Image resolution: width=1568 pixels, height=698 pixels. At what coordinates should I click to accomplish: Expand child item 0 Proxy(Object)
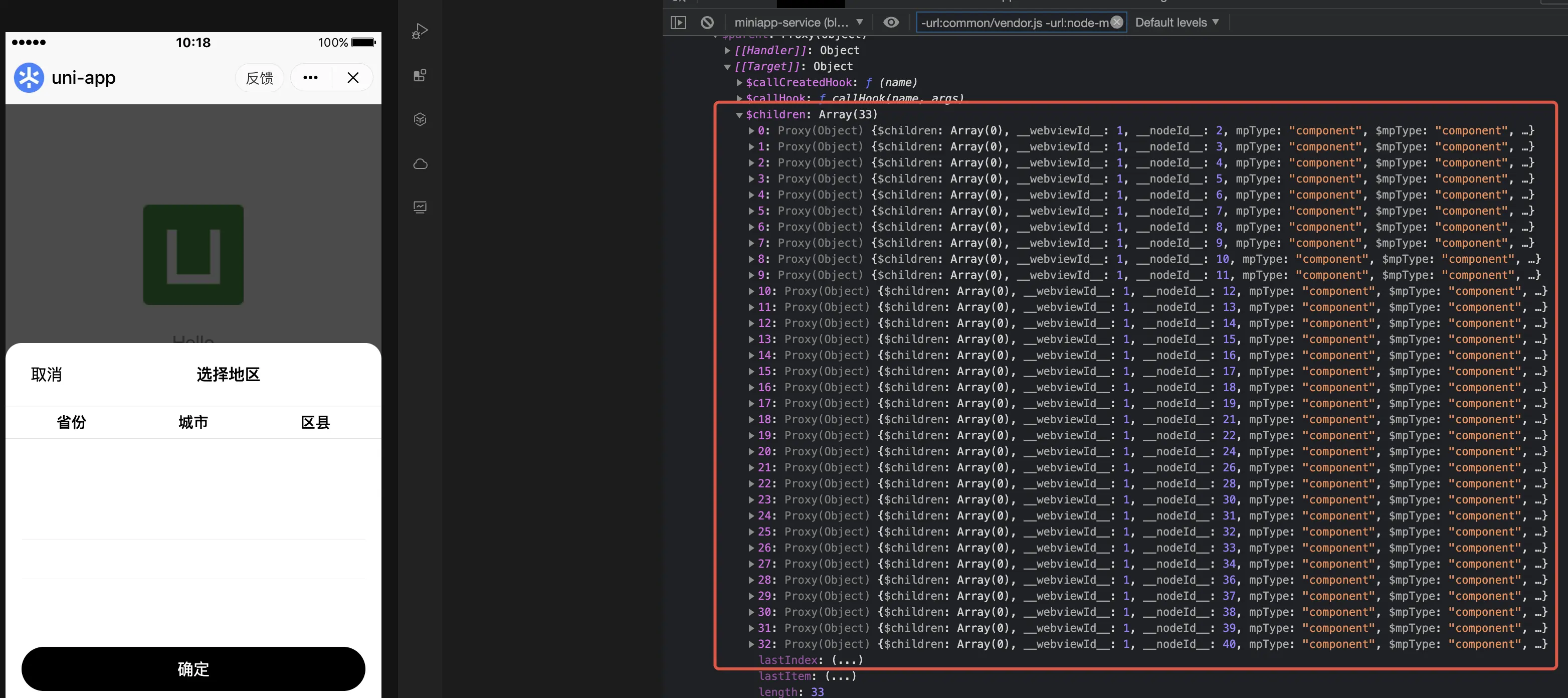coord(751,131)
